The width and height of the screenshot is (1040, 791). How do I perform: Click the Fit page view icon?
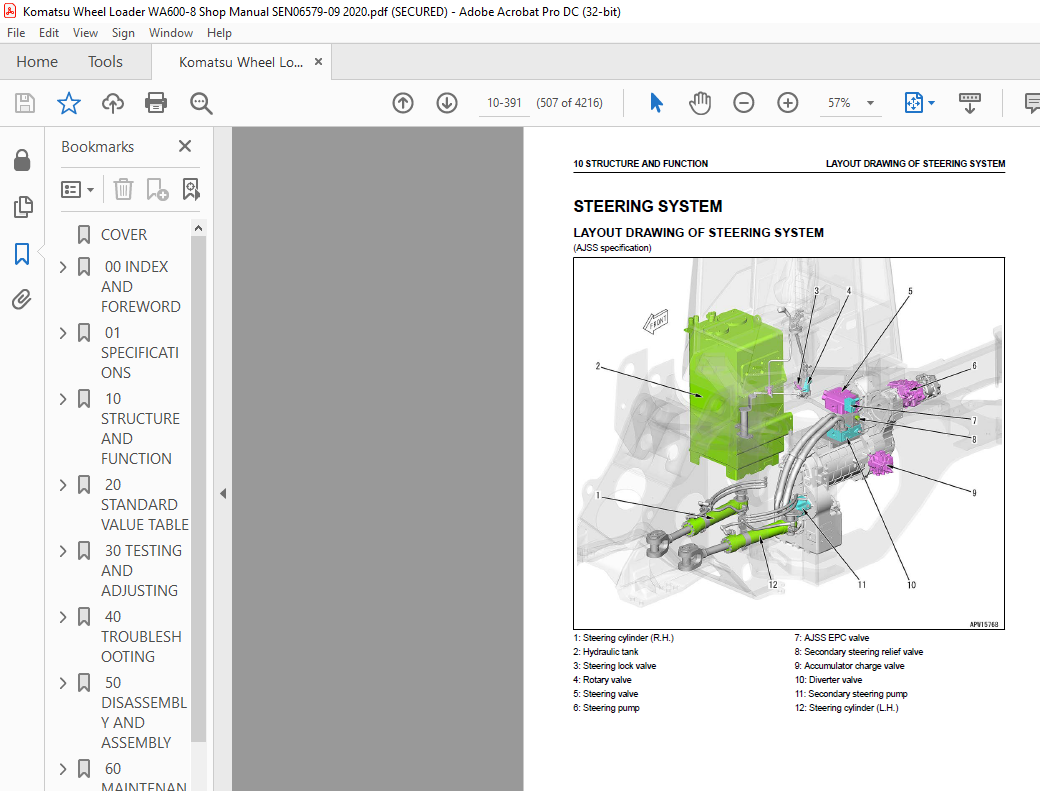pos(913,103)
